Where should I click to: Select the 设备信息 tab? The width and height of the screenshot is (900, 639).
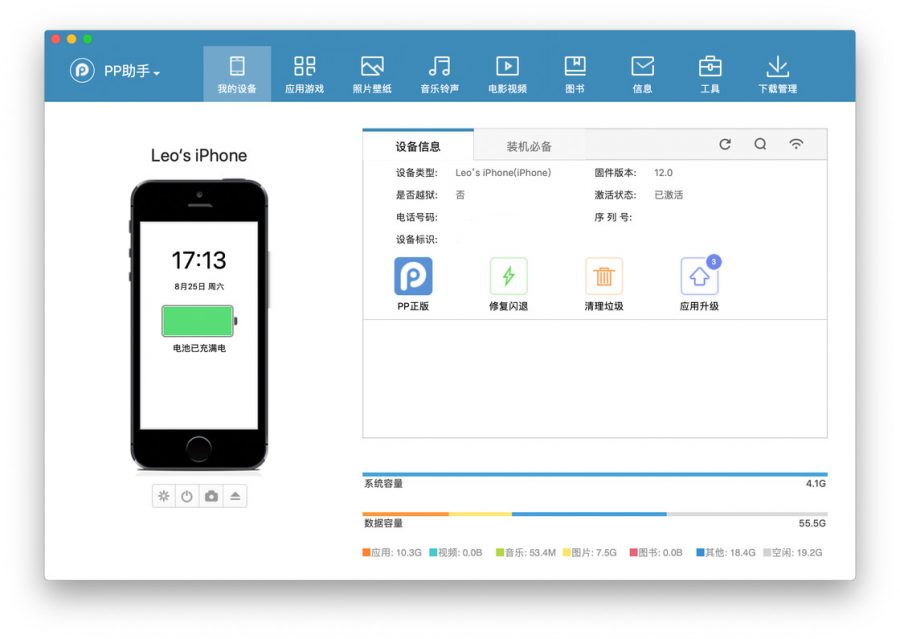tap(418, 146)
